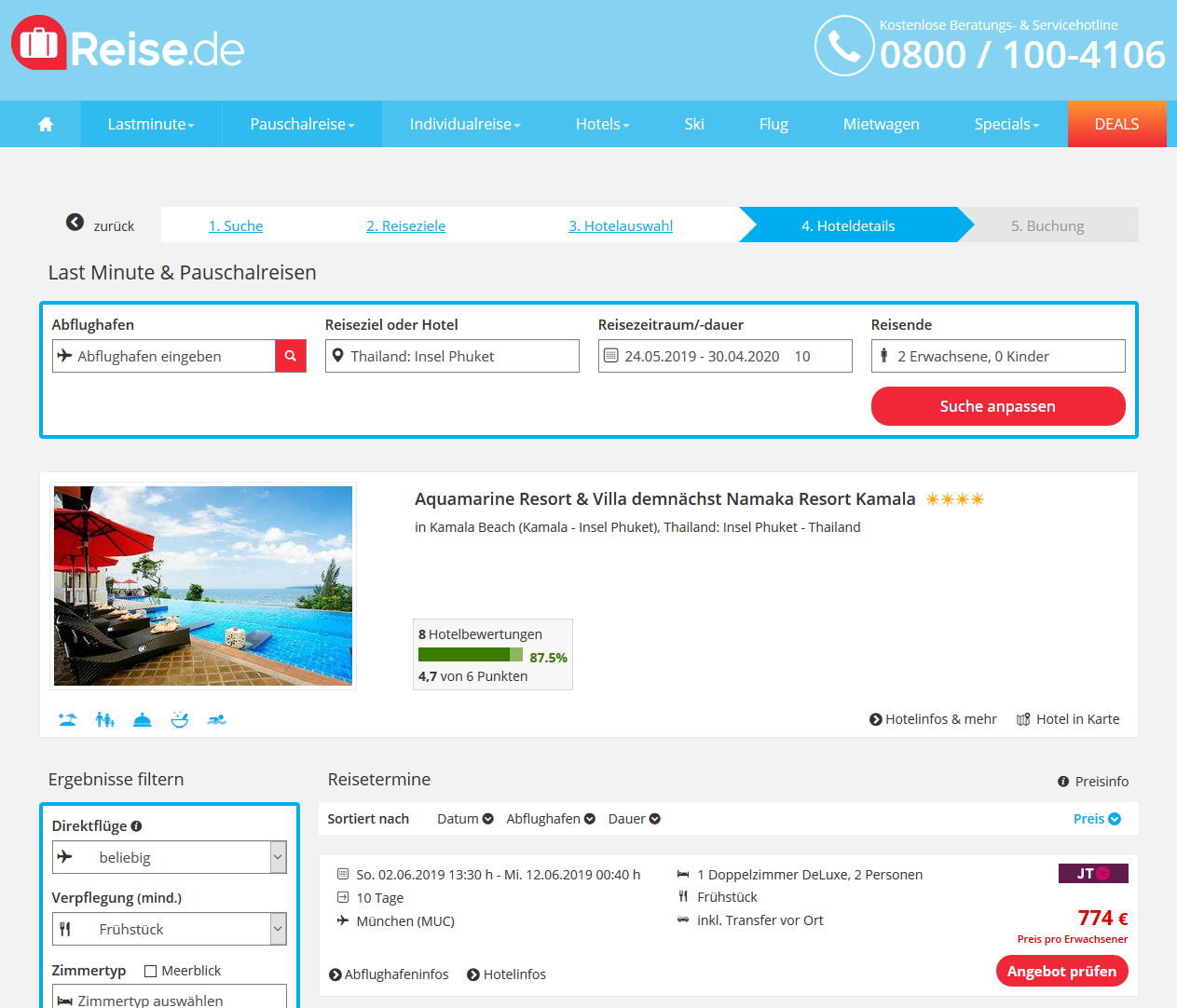Click the wellness spa bowl amenity icon
Viewport: 1177px width, 1008px height.
(x=180, y=719)
